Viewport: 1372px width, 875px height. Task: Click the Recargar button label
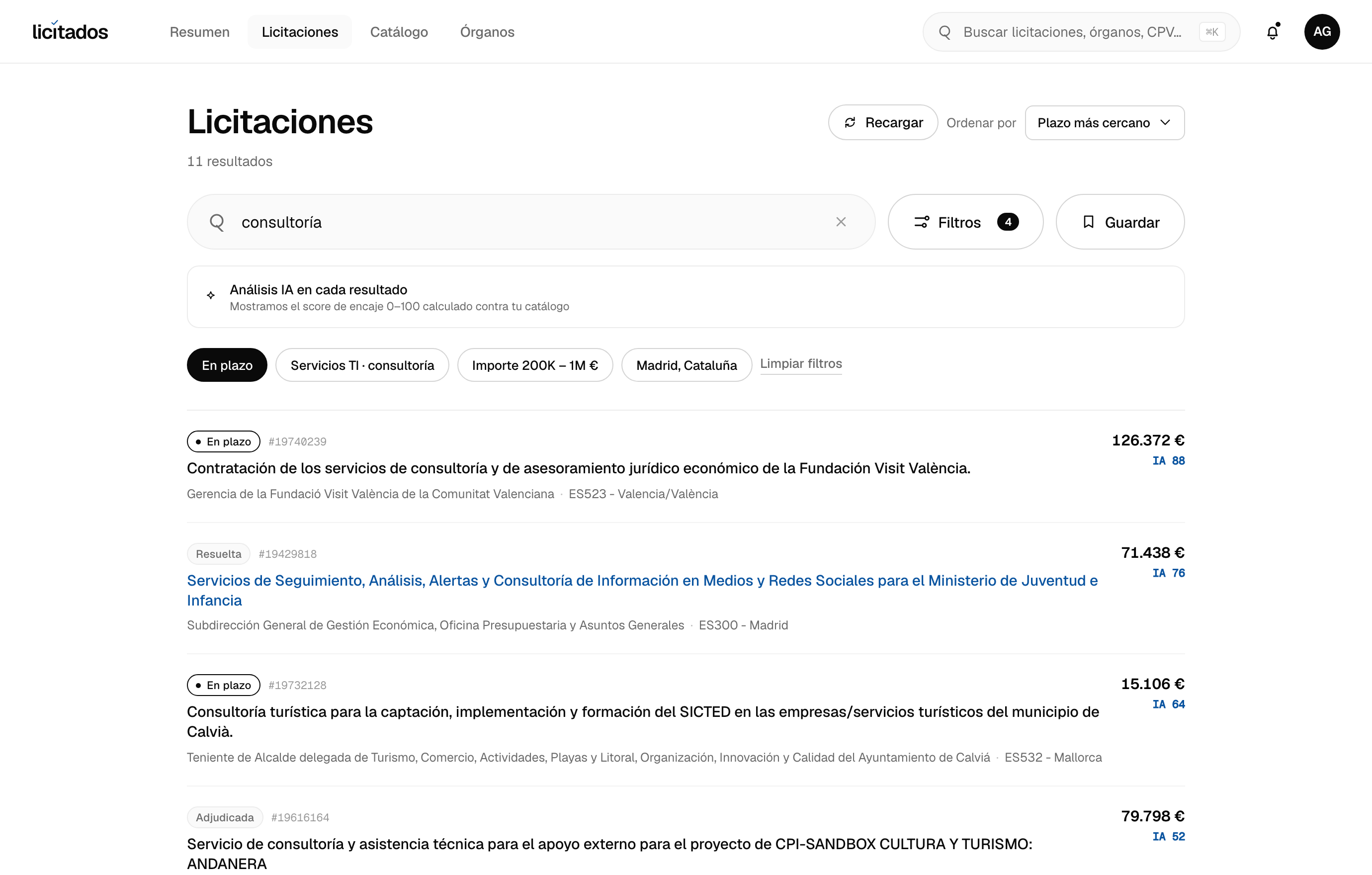pos(894,122)
